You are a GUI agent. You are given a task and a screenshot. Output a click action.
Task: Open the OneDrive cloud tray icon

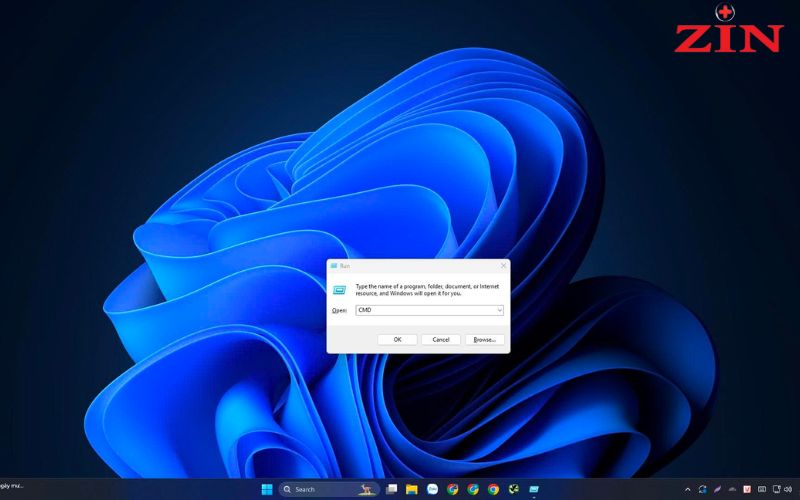[732, 490]
